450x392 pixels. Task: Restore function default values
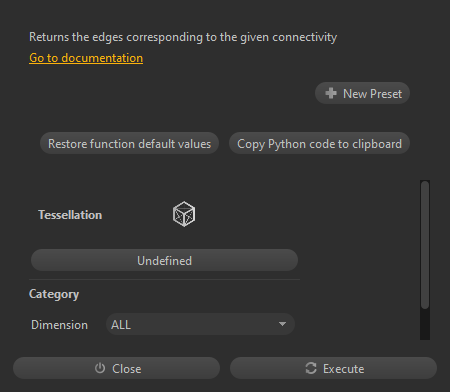129,143
